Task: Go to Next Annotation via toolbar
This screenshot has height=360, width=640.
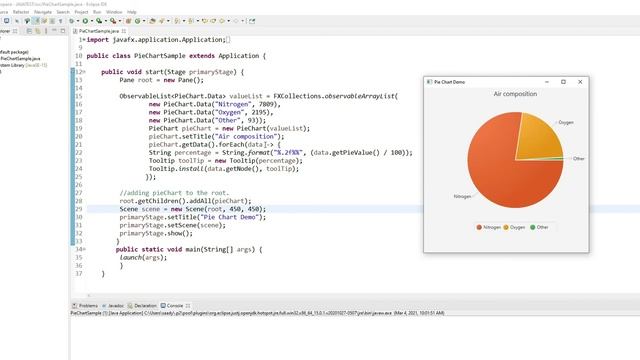Action: point(177,21)
